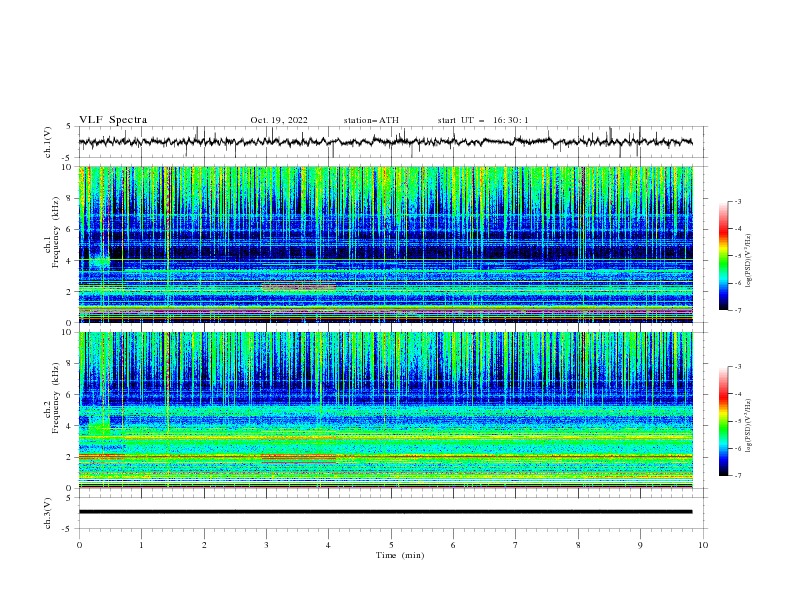
Task: Click the '-5' tick on ch.1 colorbar
Action: [737, 256]
